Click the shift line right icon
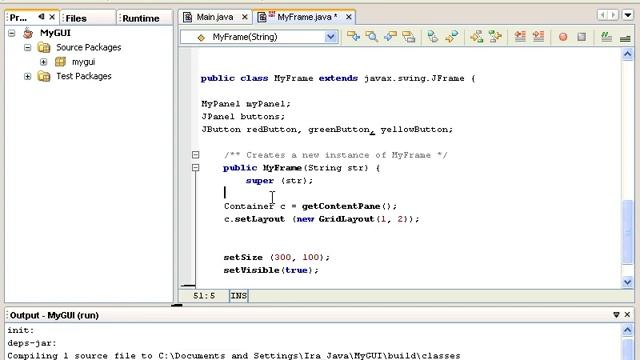Screen dimensions: 640x360 coord(539,37)
